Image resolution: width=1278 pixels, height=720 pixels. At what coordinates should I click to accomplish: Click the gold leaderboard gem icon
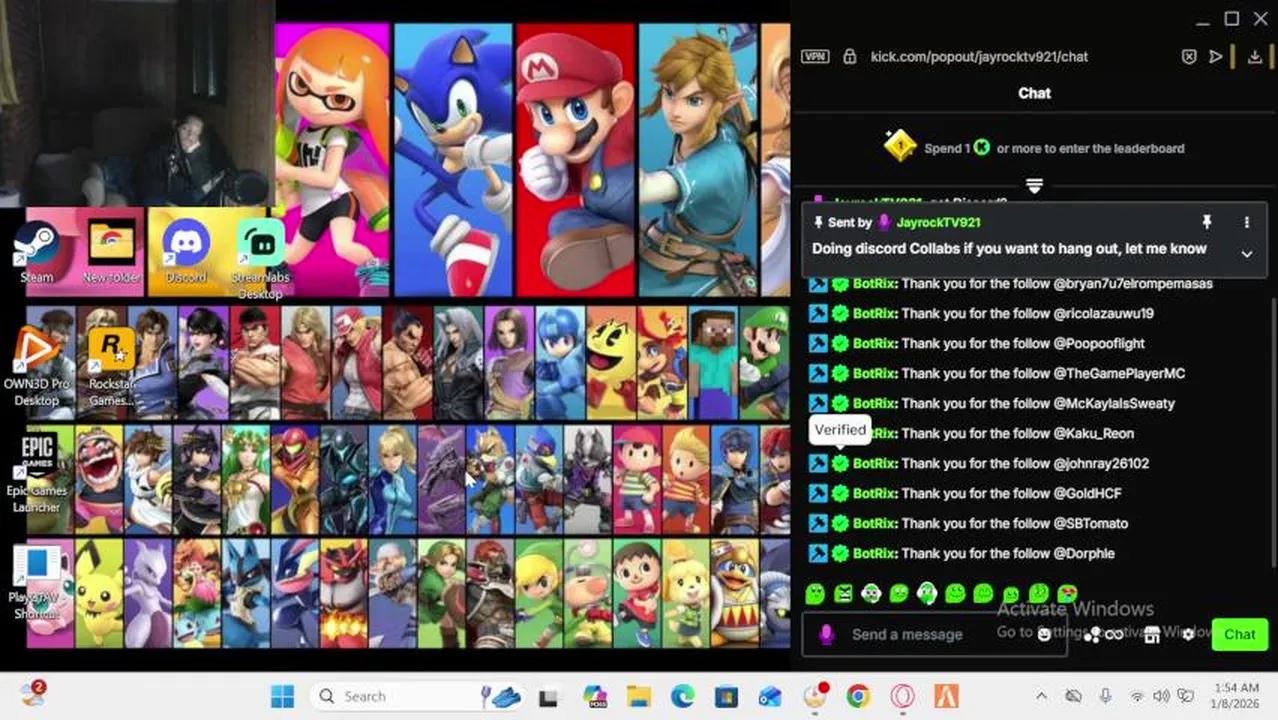coord(900,146)
